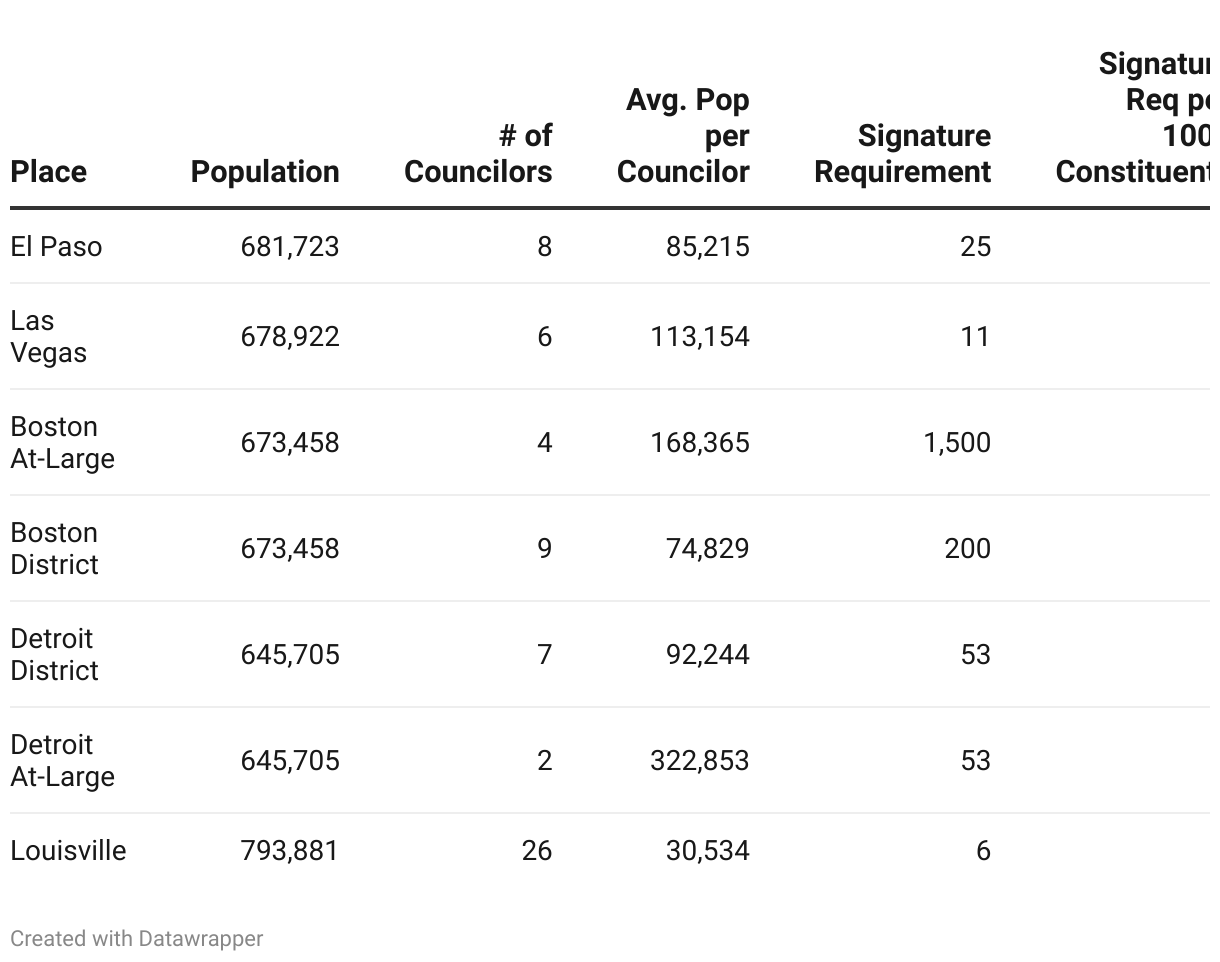Viewport: 1220px width, 962px height.
Task: Click the Boston District row label
Action: click(x=54, y=549)
